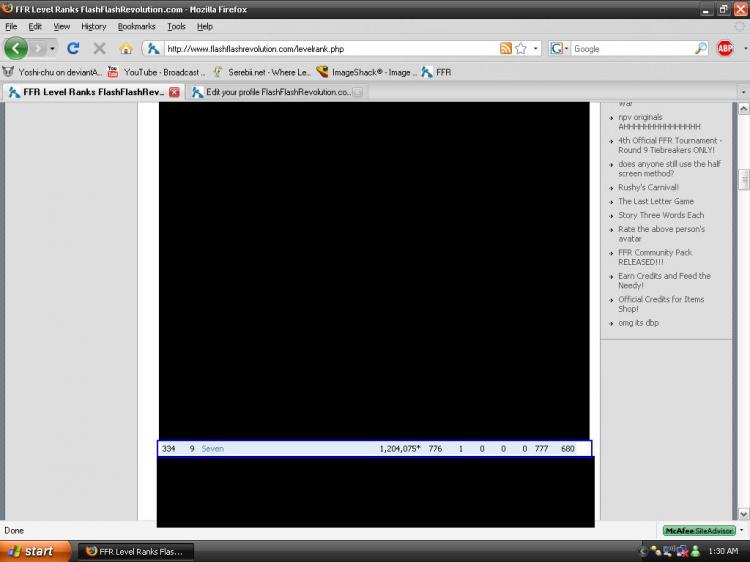
Task: Close the FFR Level Ranks tab
Action: pos(174,92)
